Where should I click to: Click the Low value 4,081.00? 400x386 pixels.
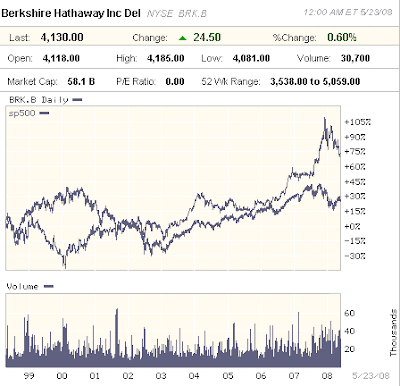(251, 58)
